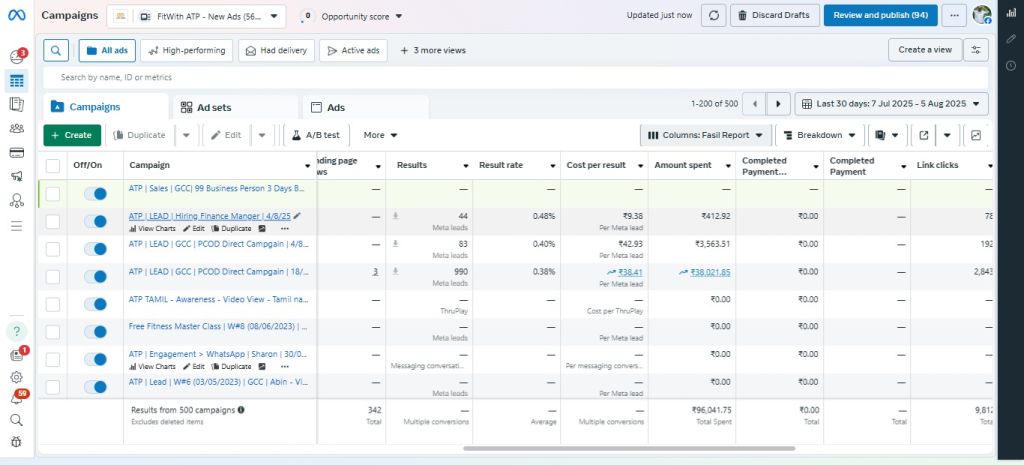Open Amount spent column header menu
Image resolution: width=1024 pixels, height=465 pixels.
tap(728, 166)
